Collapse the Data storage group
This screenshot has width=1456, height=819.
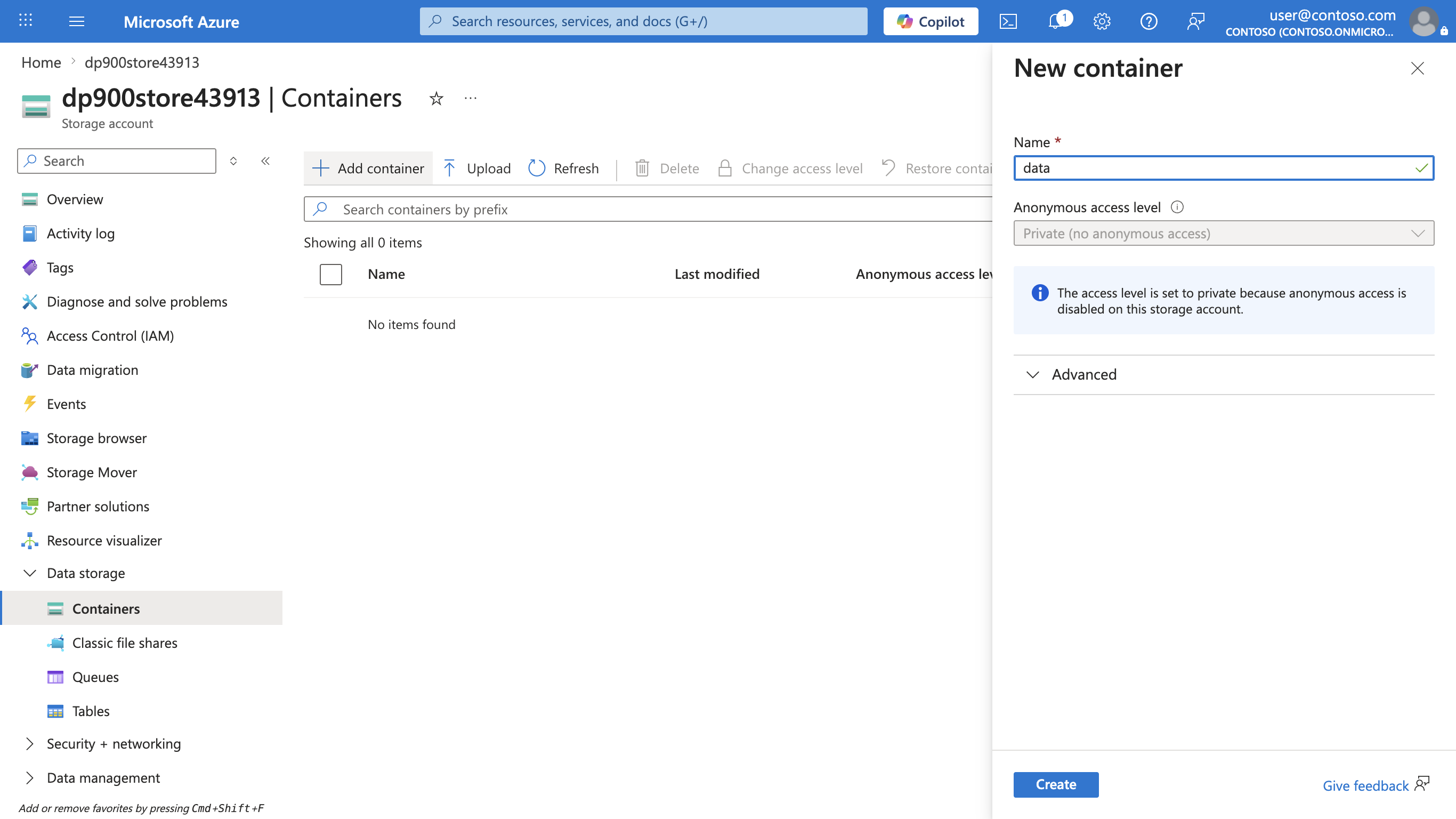coord(30,574)
